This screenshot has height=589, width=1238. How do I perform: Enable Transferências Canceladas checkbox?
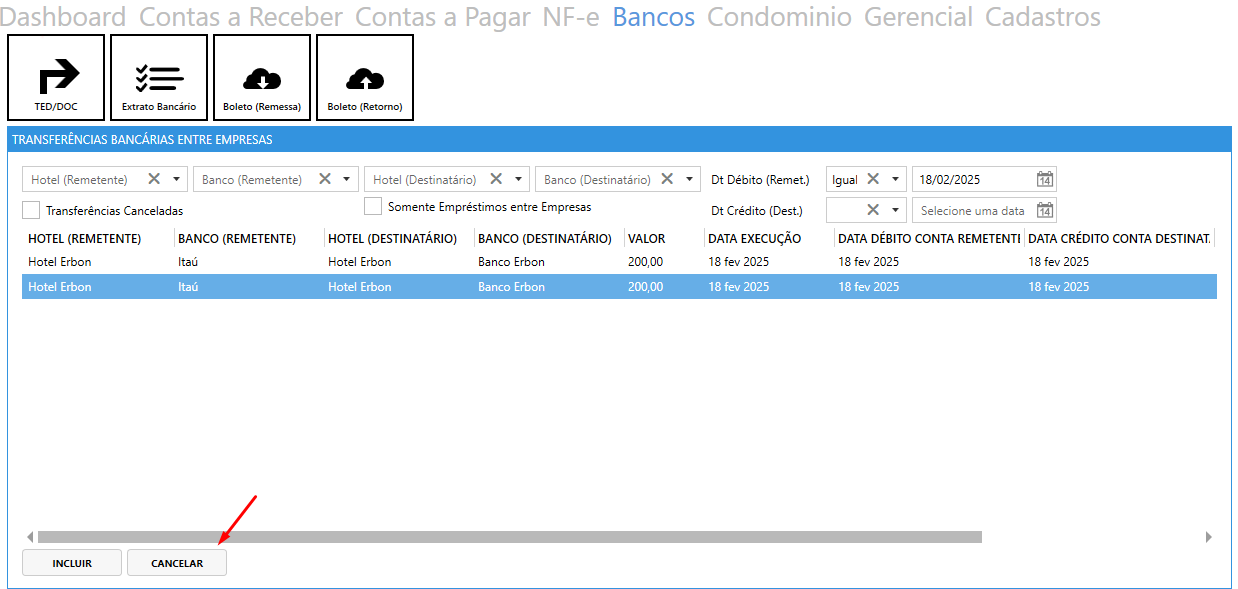click(x=32, y=210)
